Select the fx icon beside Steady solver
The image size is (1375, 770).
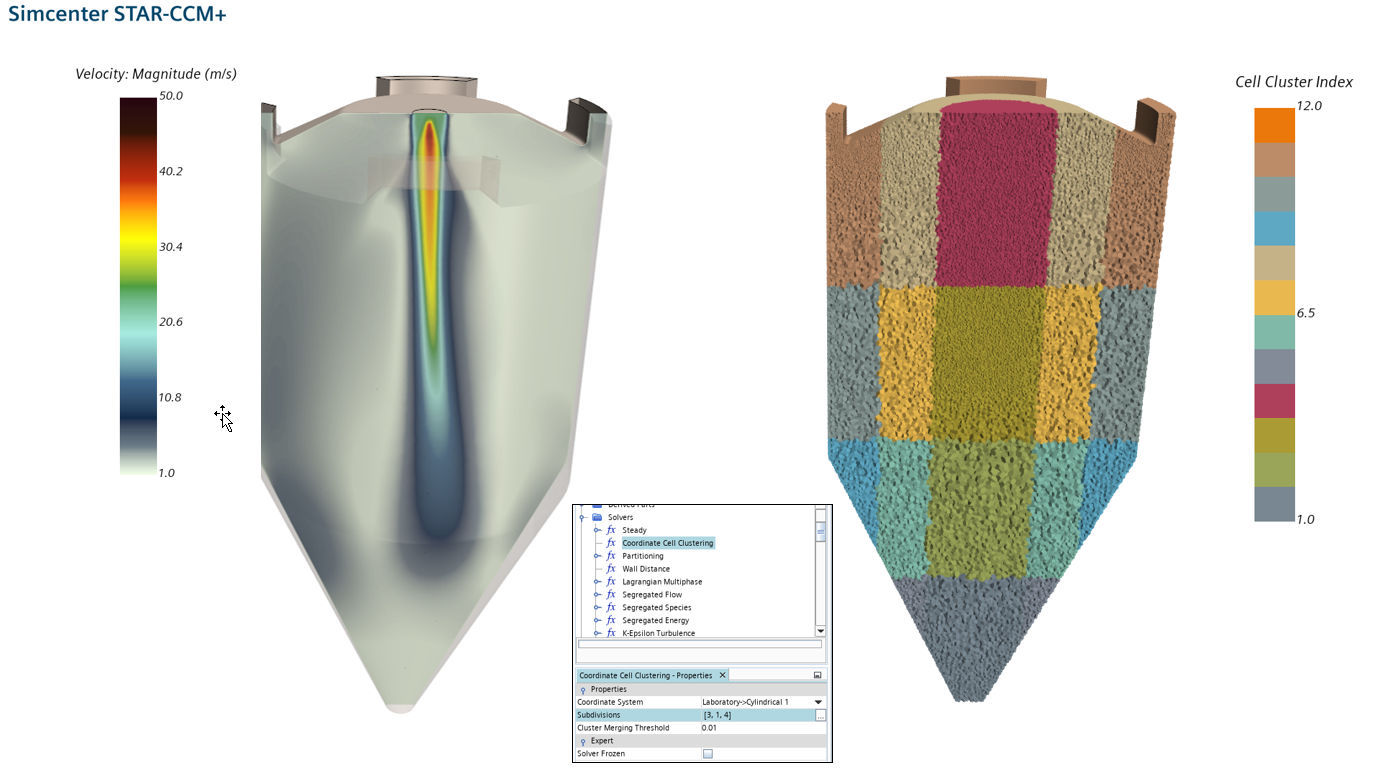pos(610,530)
